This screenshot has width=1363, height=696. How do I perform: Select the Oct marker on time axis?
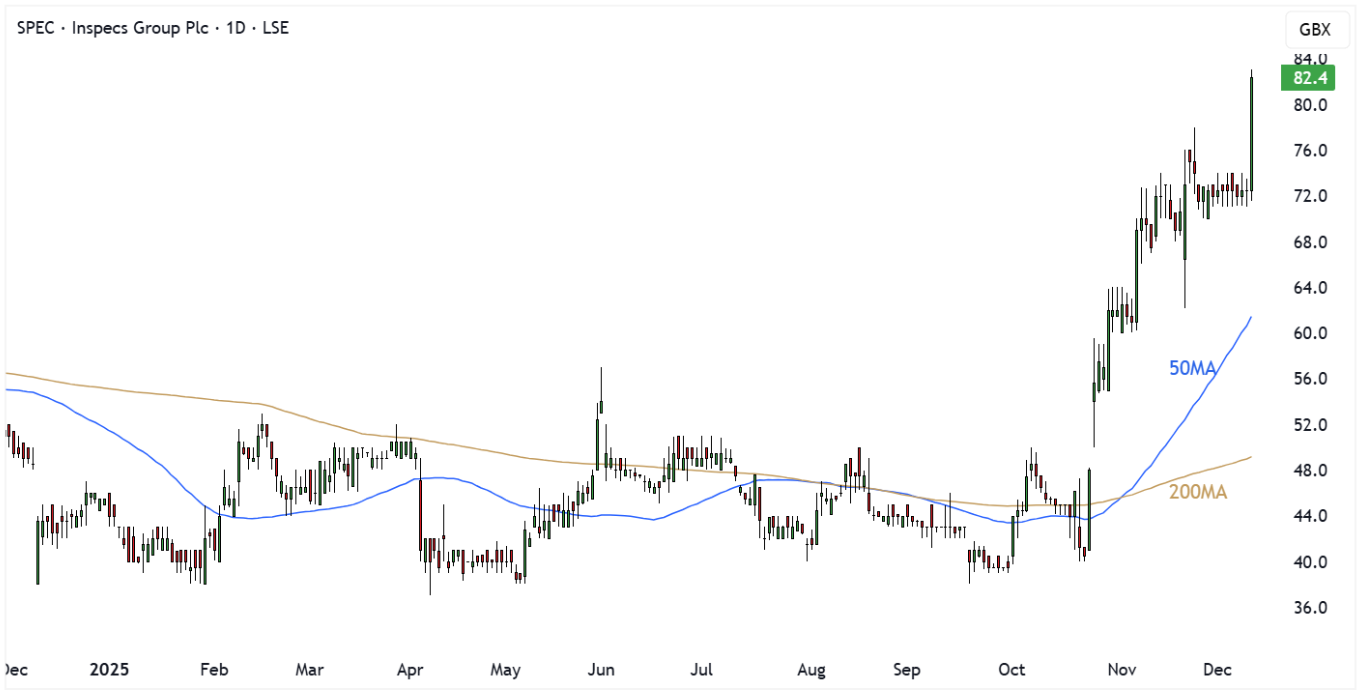tap(1013, 669)
